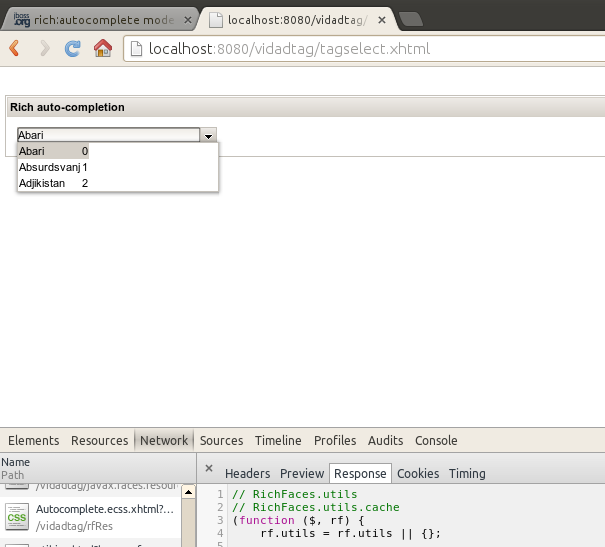This screenshot has width=605, height=547.
Task: Choose the Adjikistan suggestion
Action: coord(54,183)
